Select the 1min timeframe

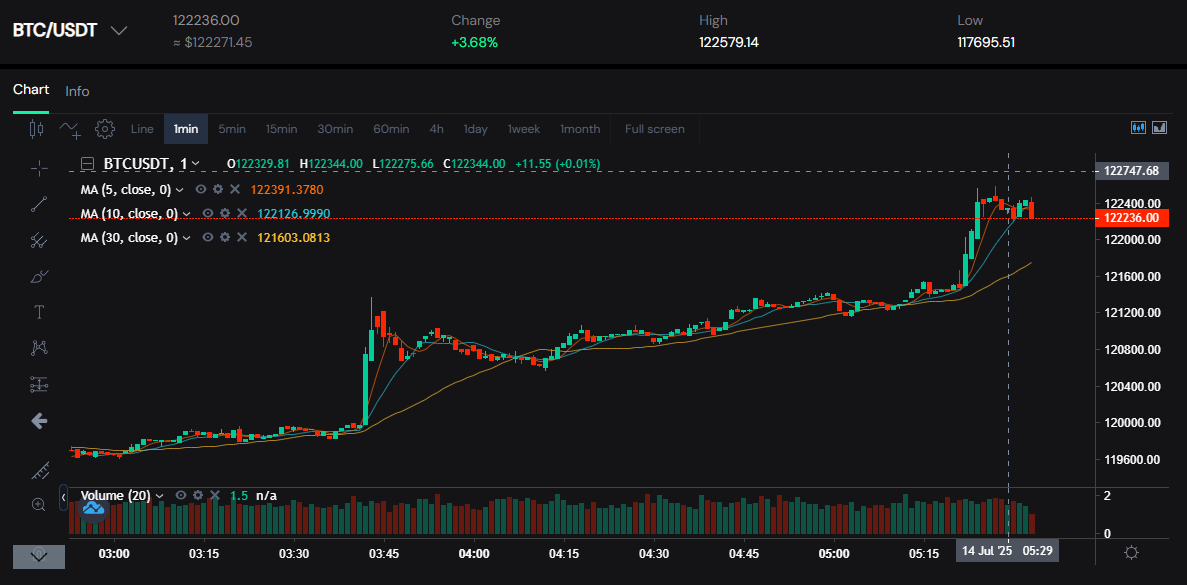[x=186, y=129]
